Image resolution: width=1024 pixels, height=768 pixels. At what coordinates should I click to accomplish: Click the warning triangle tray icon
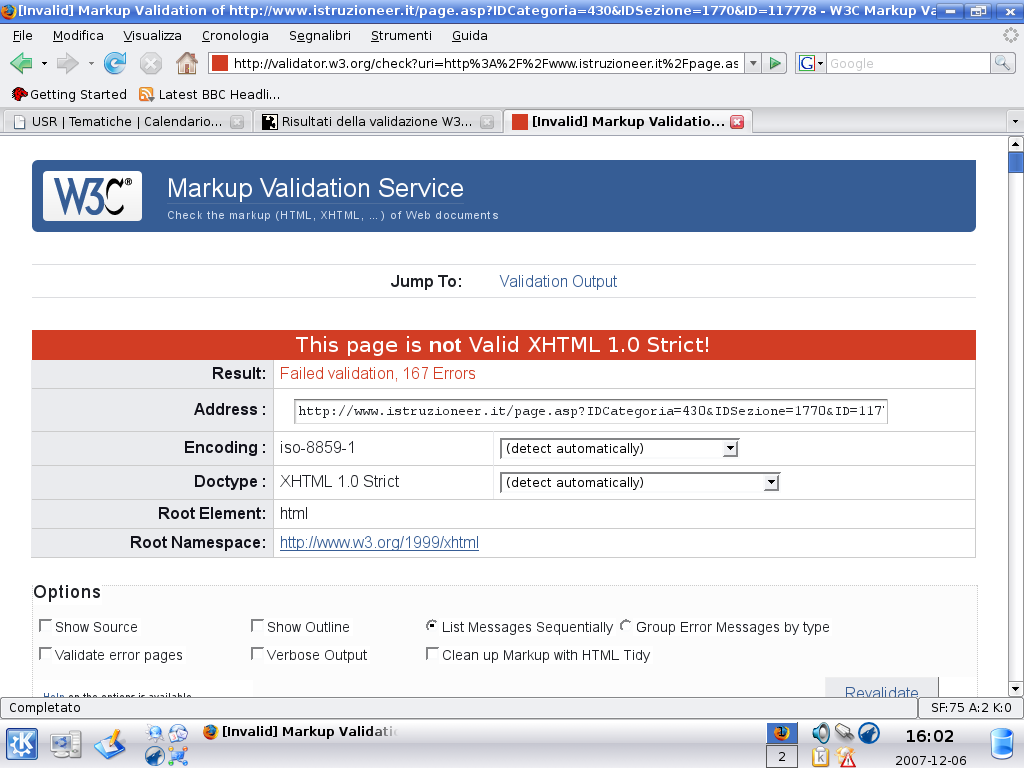(846, 757)
